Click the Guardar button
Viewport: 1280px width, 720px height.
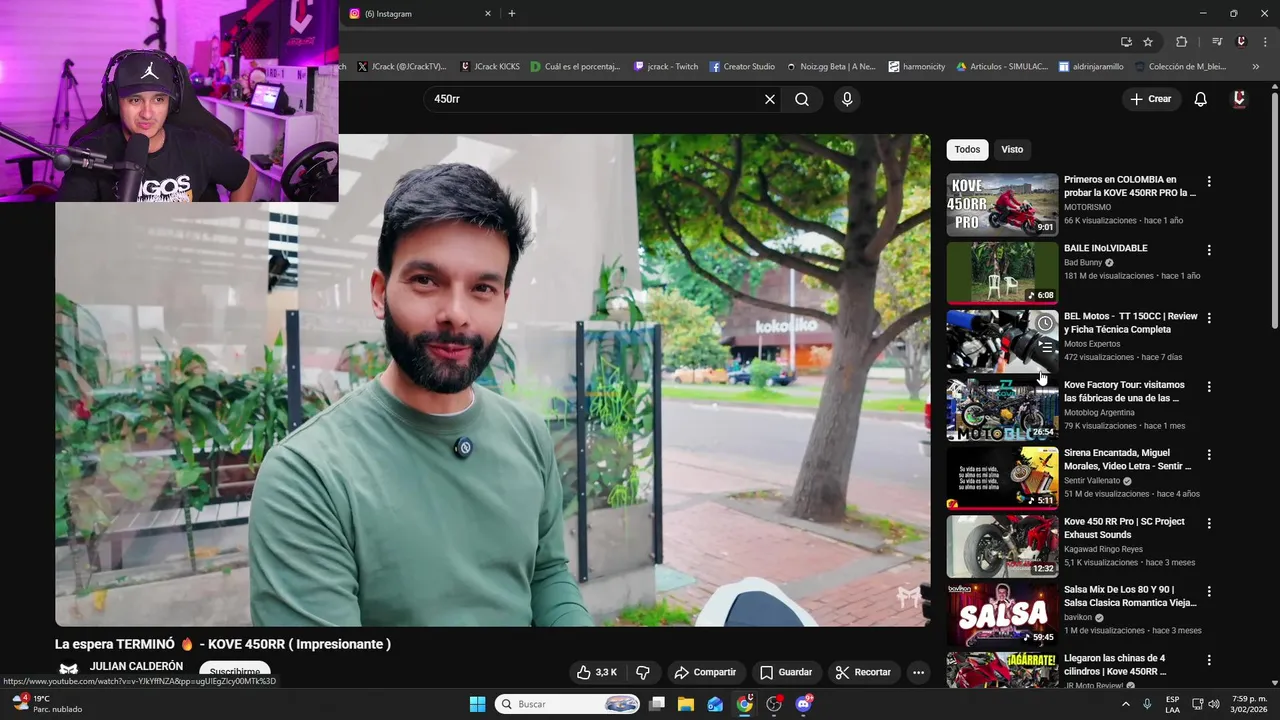tap(786, 672)
